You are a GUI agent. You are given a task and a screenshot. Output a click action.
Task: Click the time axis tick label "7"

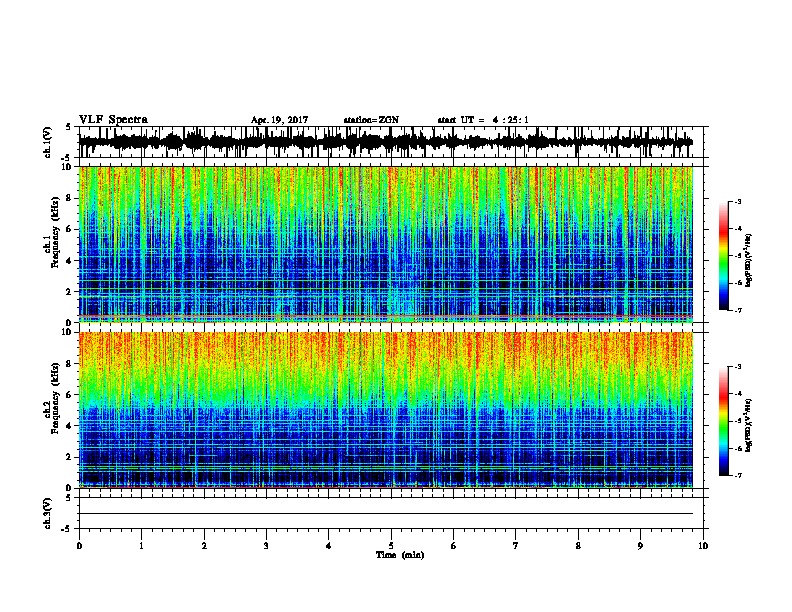516,546
